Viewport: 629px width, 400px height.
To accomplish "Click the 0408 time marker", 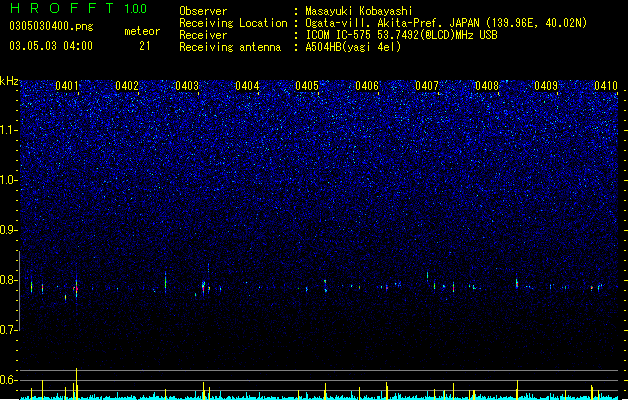I will tap(487, 86).
